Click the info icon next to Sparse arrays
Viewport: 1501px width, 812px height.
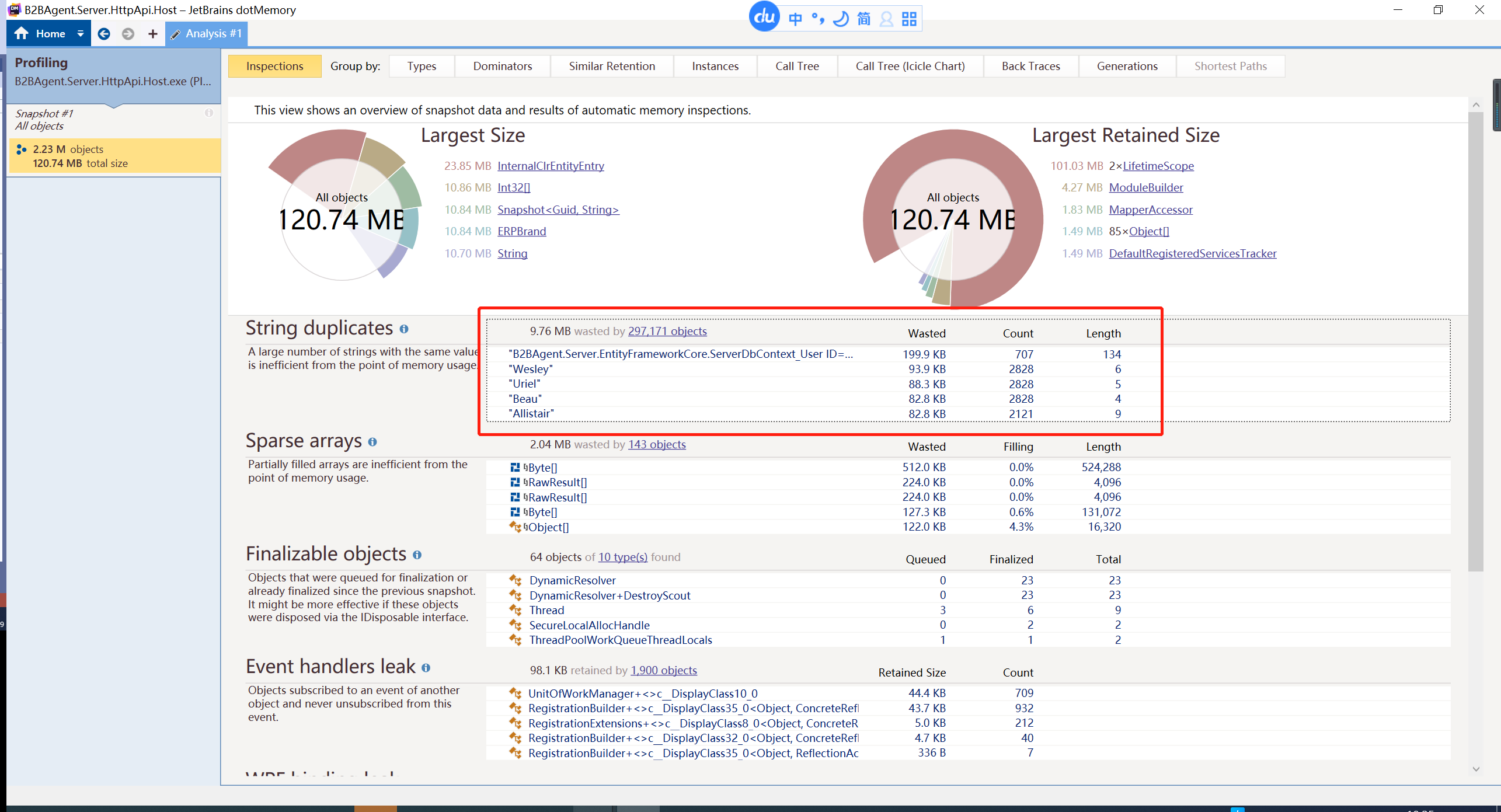(372, 442)
